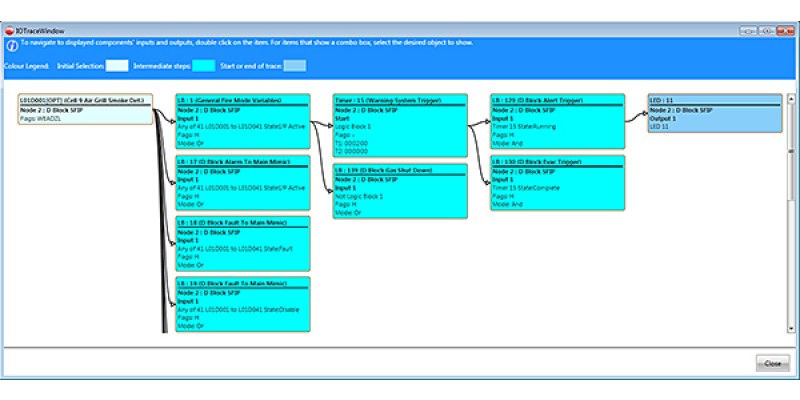Click the Start or end of trace swatch

pos(295,65)
